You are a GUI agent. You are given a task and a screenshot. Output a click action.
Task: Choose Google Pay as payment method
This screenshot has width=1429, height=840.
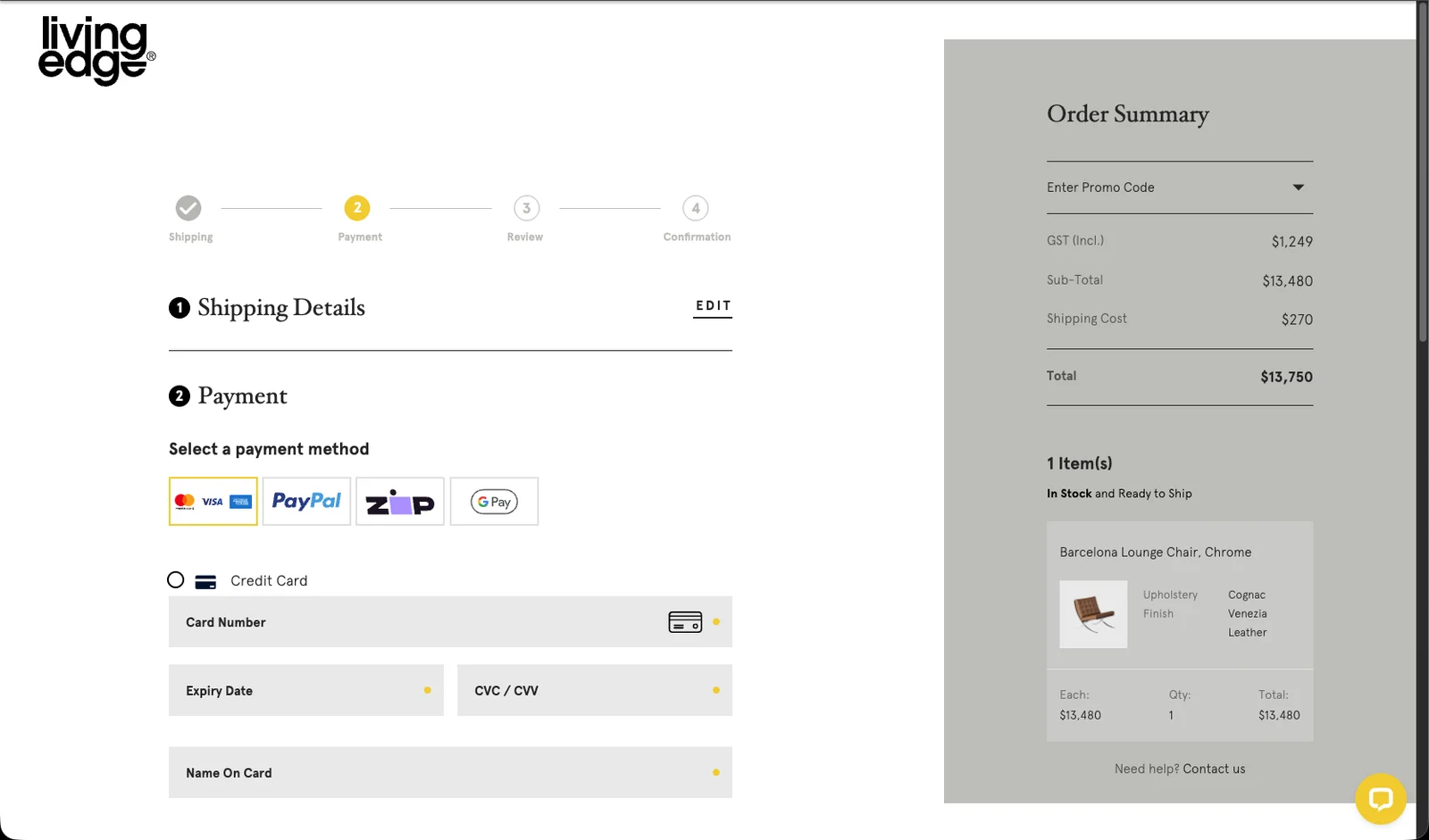click(494, 502)
